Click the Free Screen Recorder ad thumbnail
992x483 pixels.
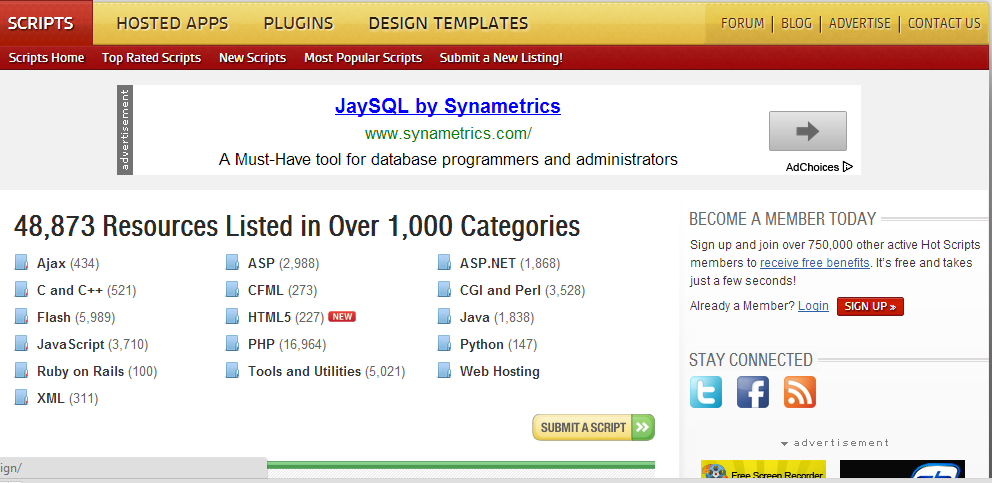coord(763,472)
